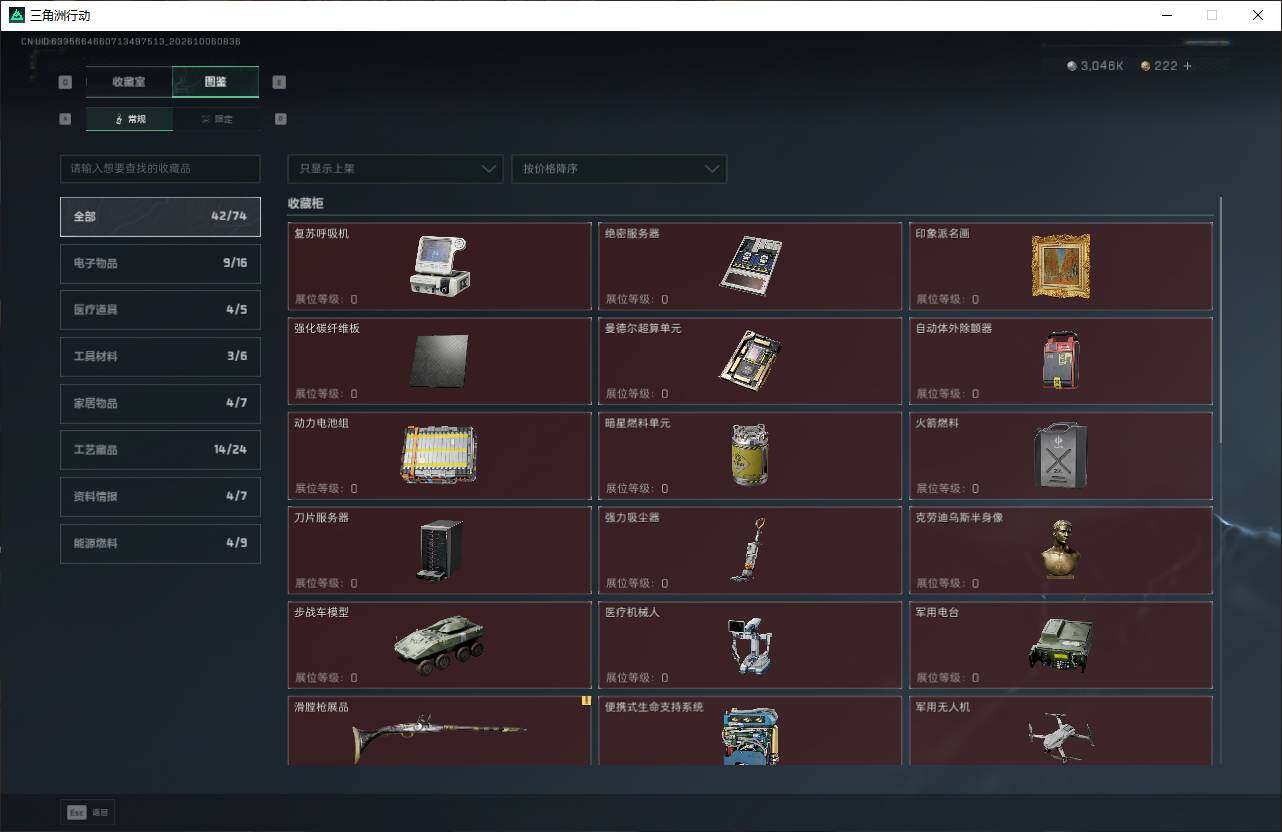
Task: Click the Esc 返回 back button
Action: [x=88, y=813]
